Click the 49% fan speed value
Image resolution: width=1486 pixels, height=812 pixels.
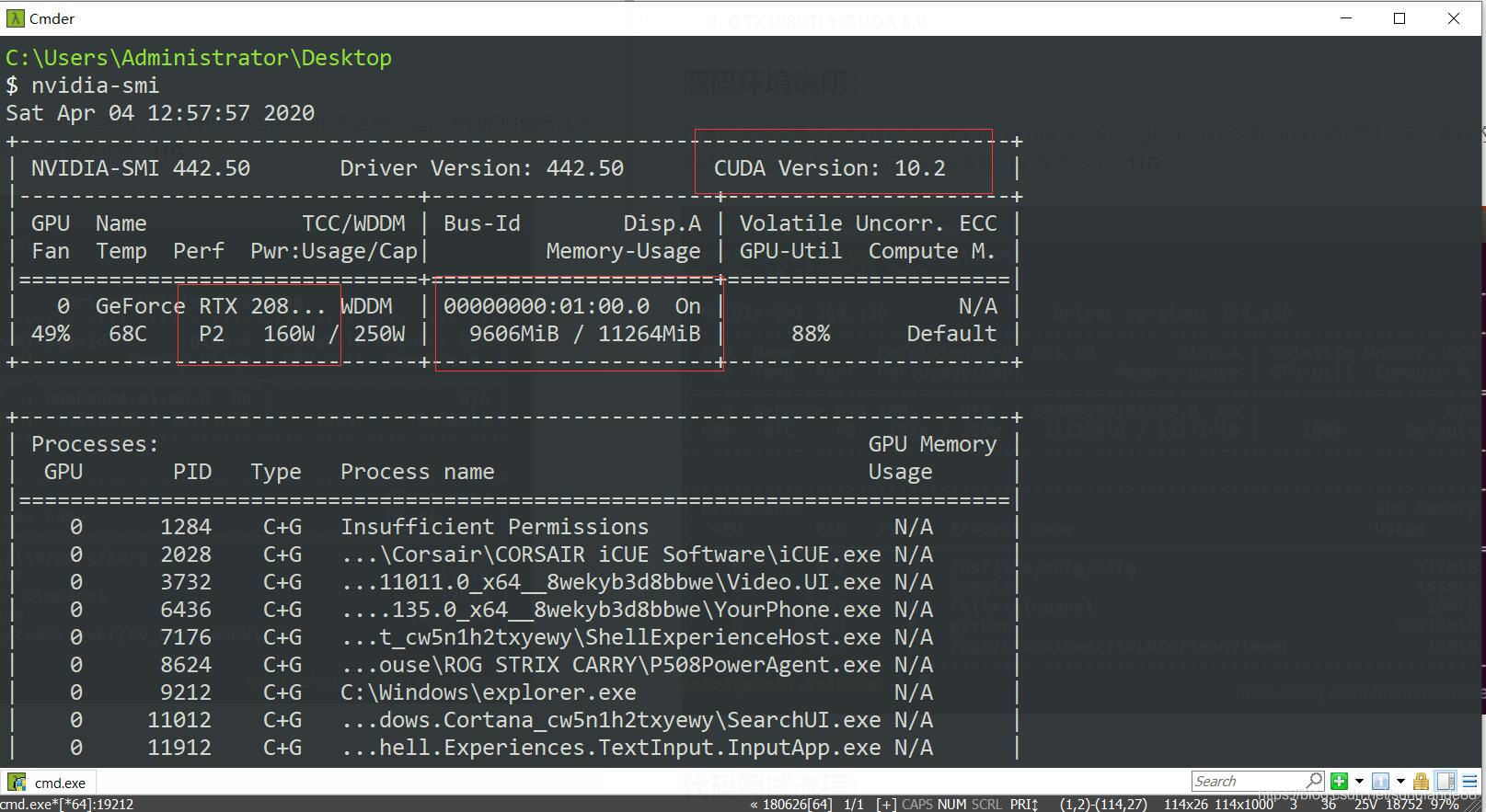click(x=51, y=334)
